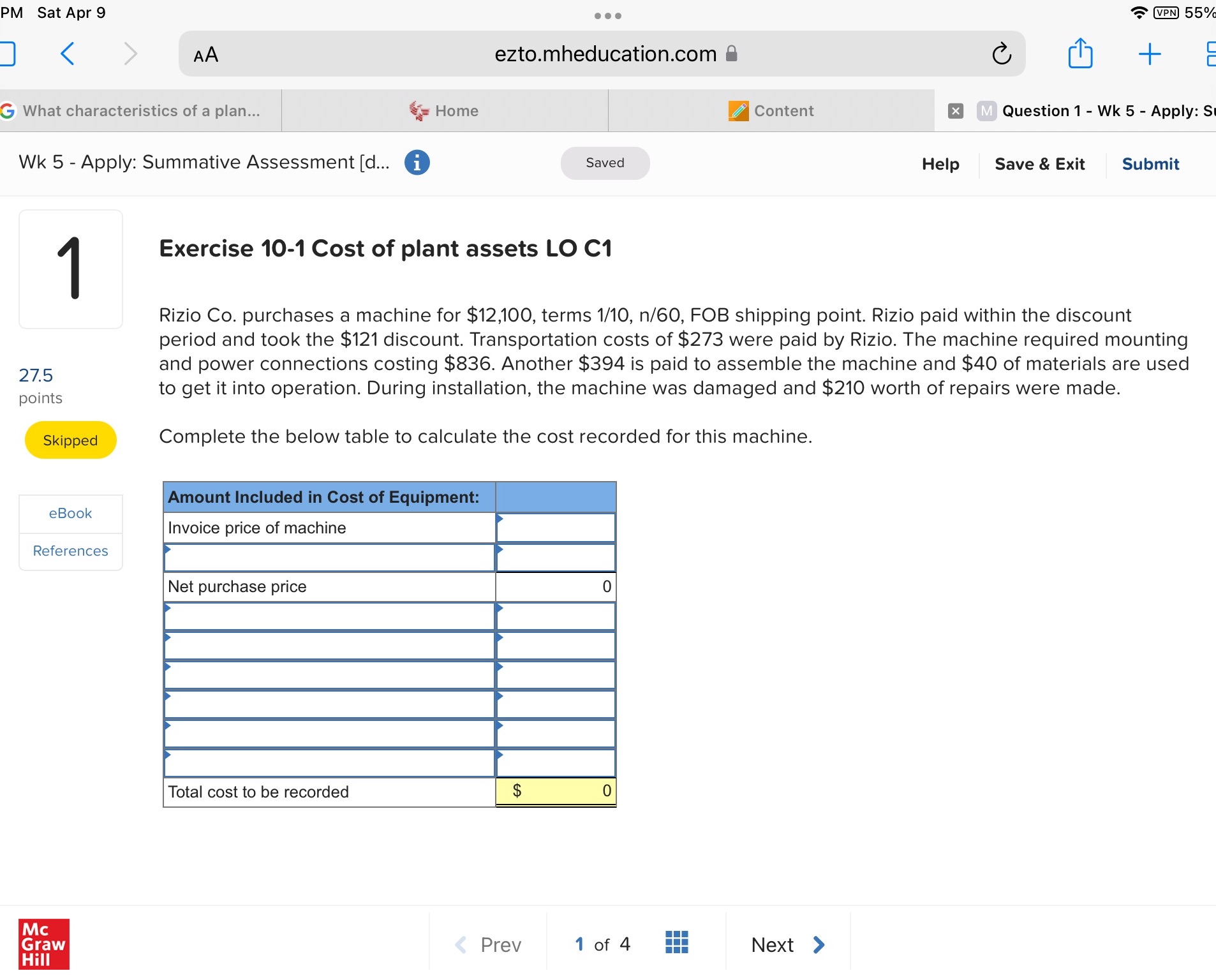Open the AA reader settings menu
Viewport: 1216px width, 980px height.
tap(205, 55)
